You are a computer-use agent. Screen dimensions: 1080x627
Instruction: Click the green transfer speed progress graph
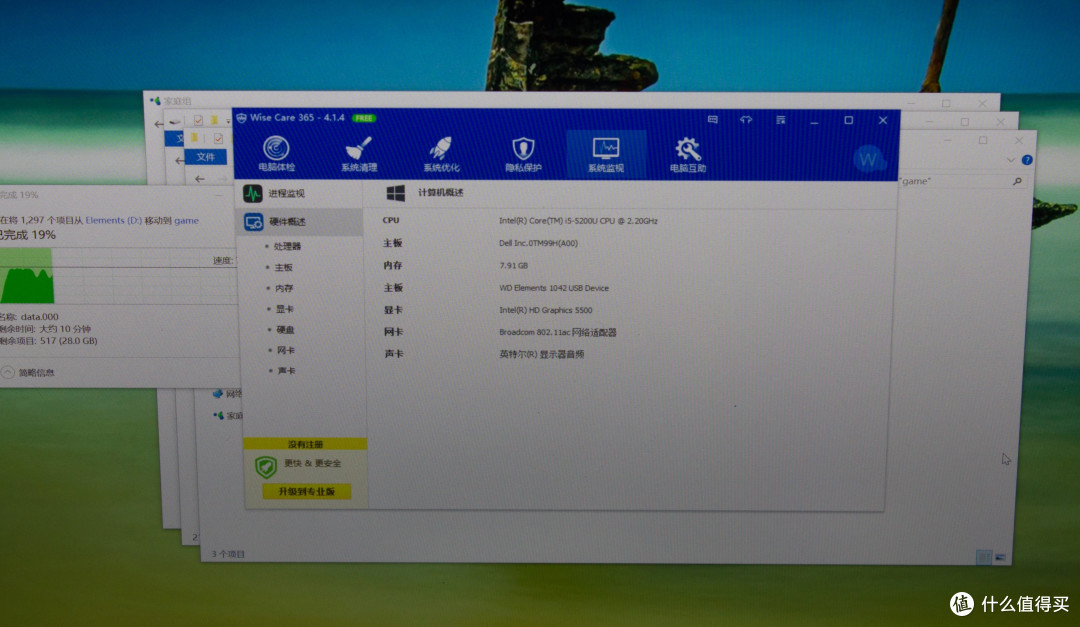[x=26, y=276]
